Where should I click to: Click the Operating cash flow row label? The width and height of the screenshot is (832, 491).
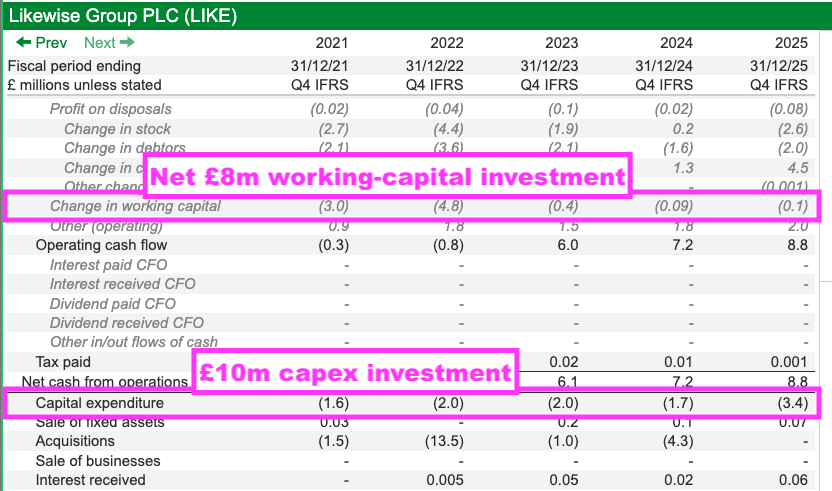(101, 245)
